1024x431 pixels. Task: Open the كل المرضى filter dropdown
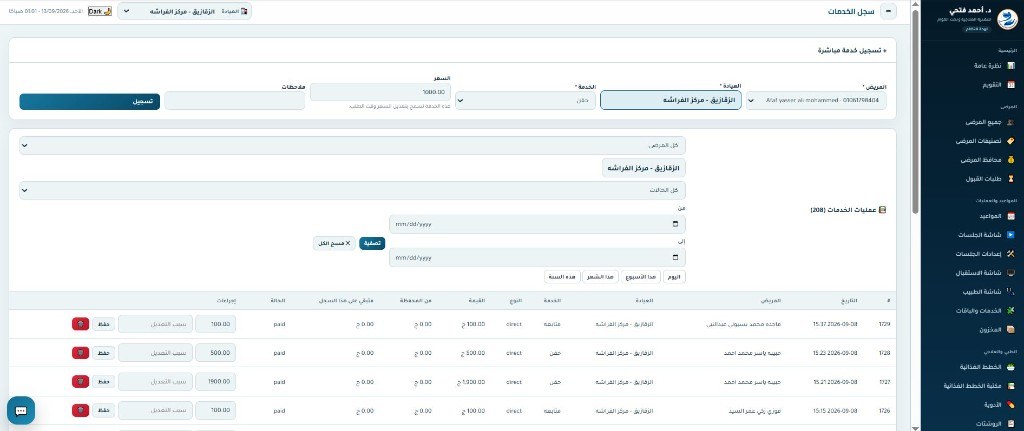(353, 145)
